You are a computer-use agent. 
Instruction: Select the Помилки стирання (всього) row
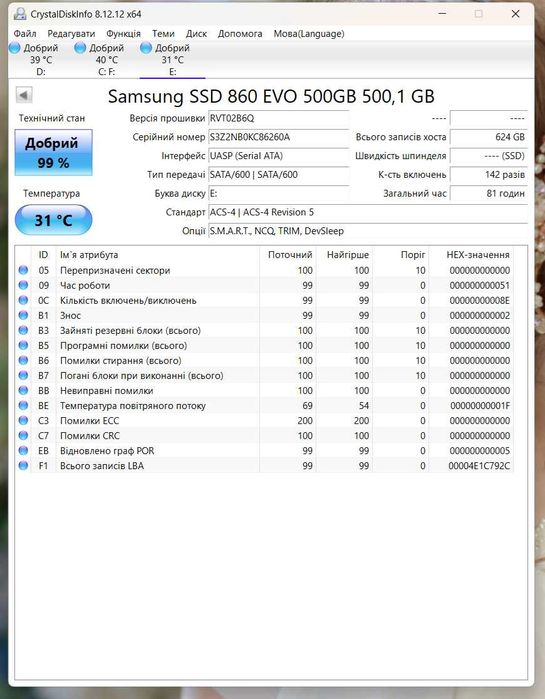pyautogui.click(x=265, y=361)
